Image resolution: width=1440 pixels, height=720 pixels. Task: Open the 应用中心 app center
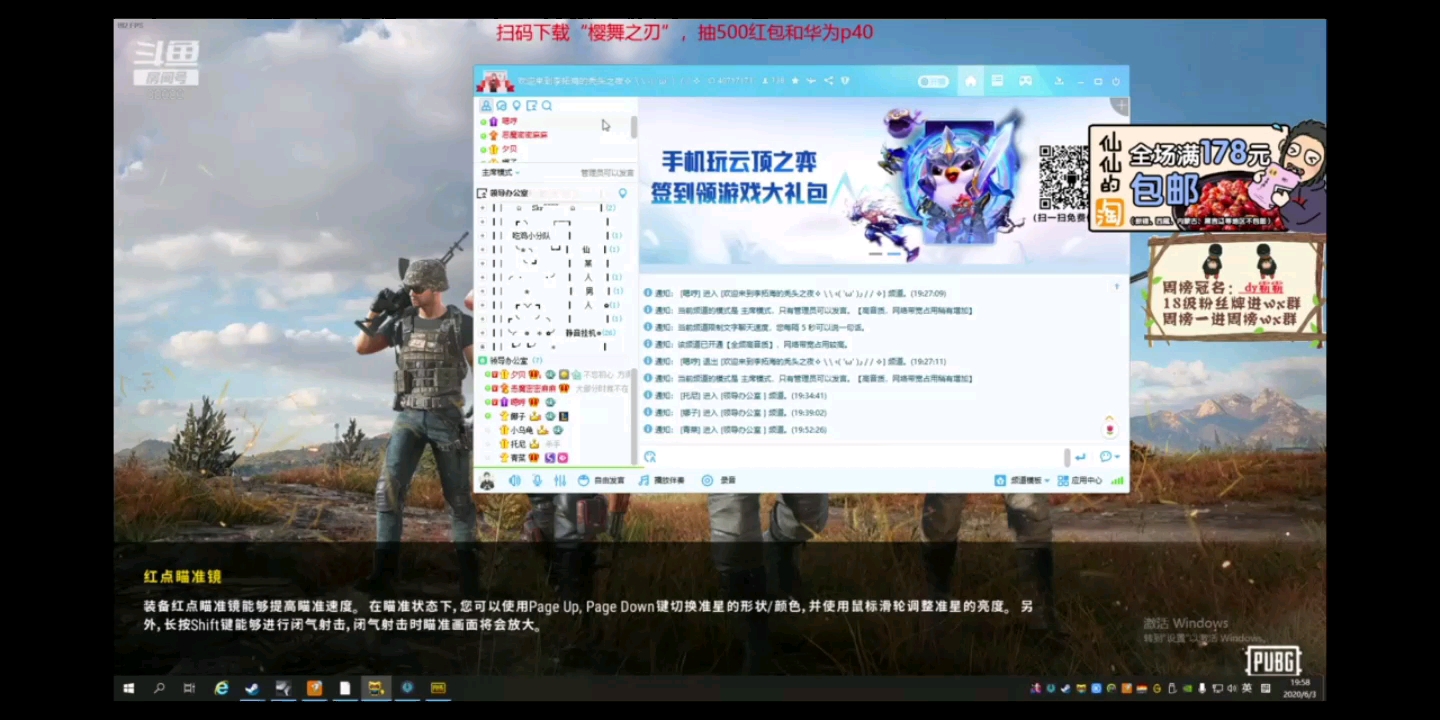[x=1079, y=480]
